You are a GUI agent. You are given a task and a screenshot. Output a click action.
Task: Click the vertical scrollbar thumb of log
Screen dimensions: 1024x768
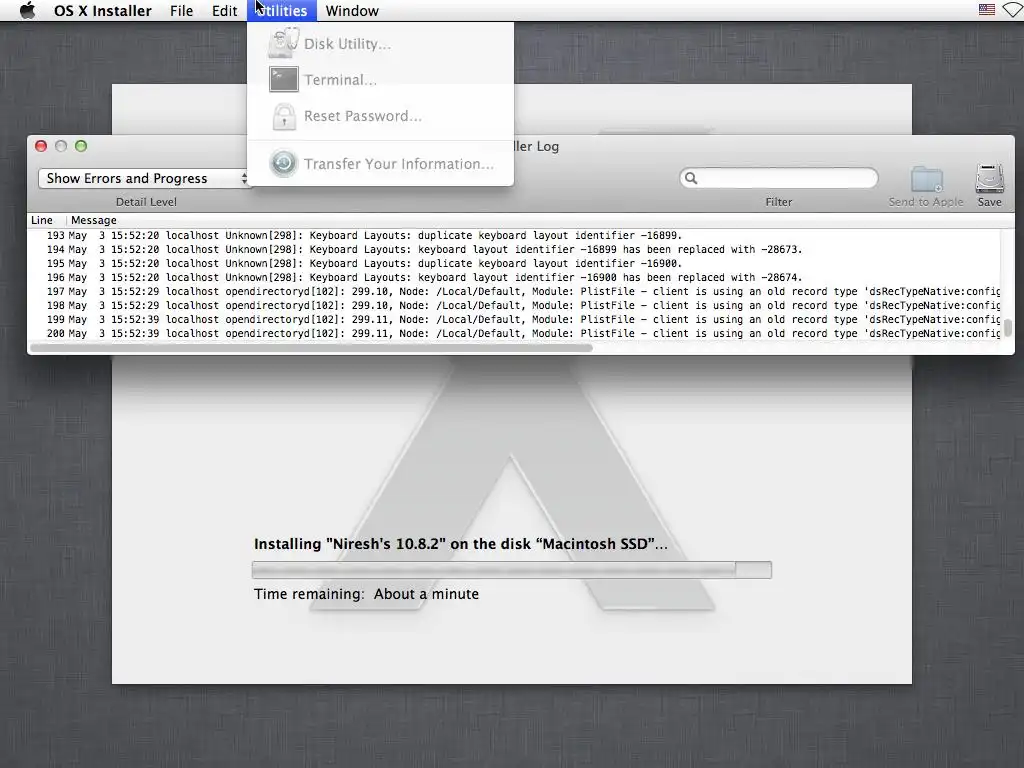pos(1008,327)
